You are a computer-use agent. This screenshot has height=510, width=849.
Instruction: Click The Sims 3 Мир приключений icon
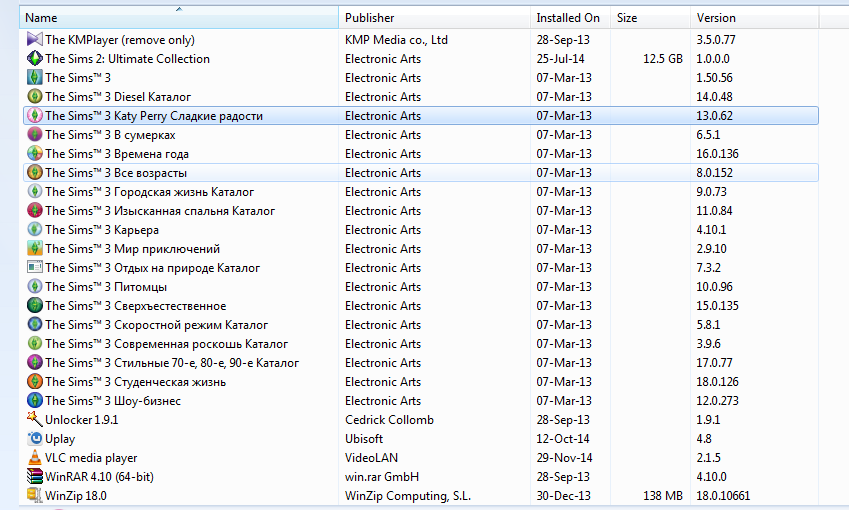[35, 248]
